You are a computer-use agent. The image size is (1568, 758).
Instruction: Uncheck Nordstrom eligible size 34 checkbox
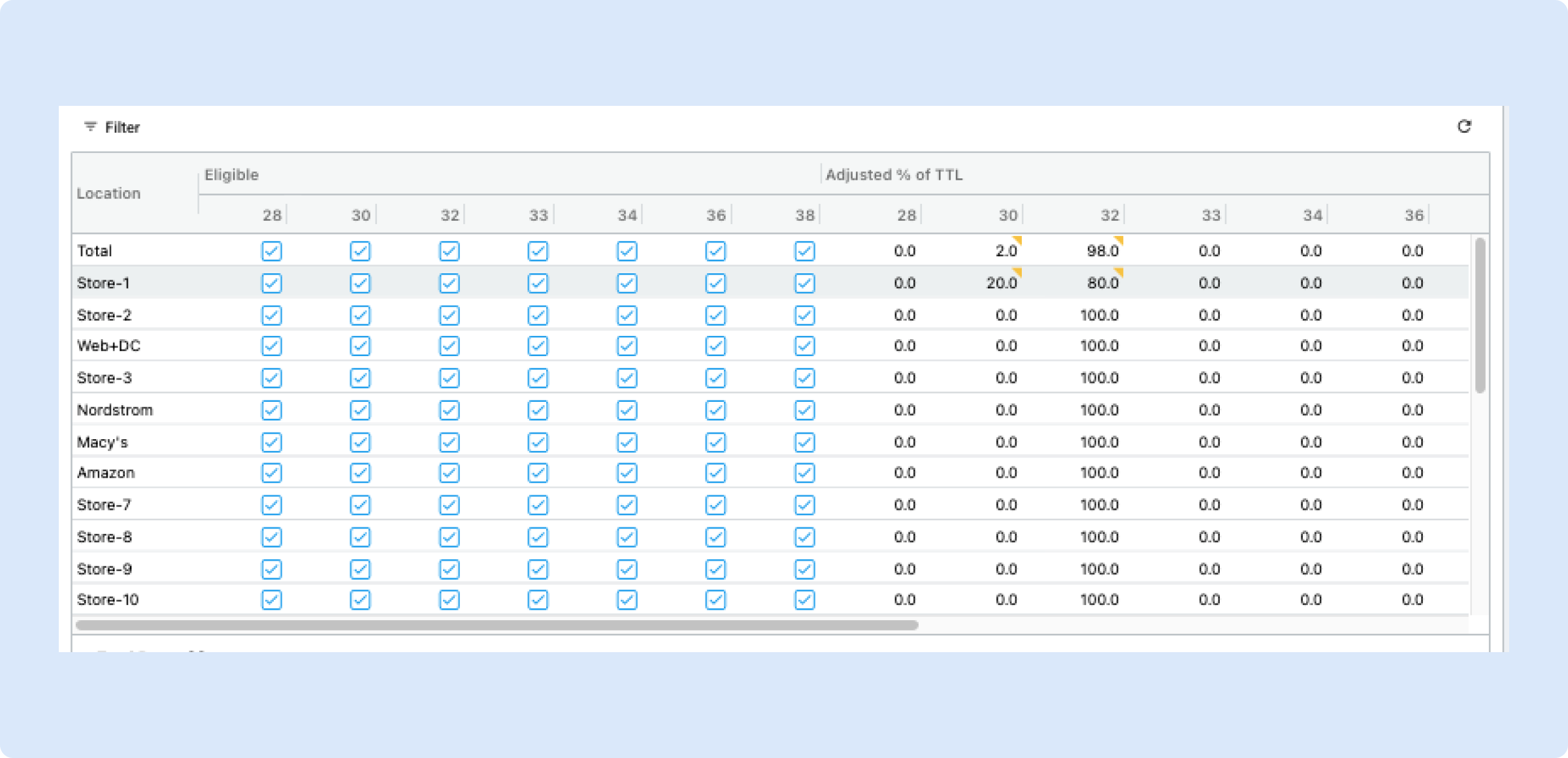627,410
